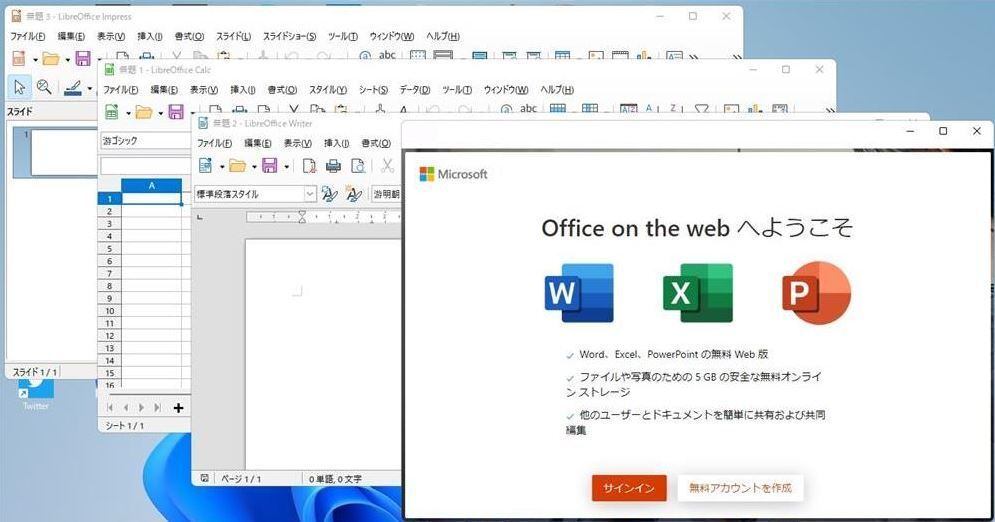Click New document icon in Writer toolbar
This screenshot has width=995, height=522.
click(206, 166)
